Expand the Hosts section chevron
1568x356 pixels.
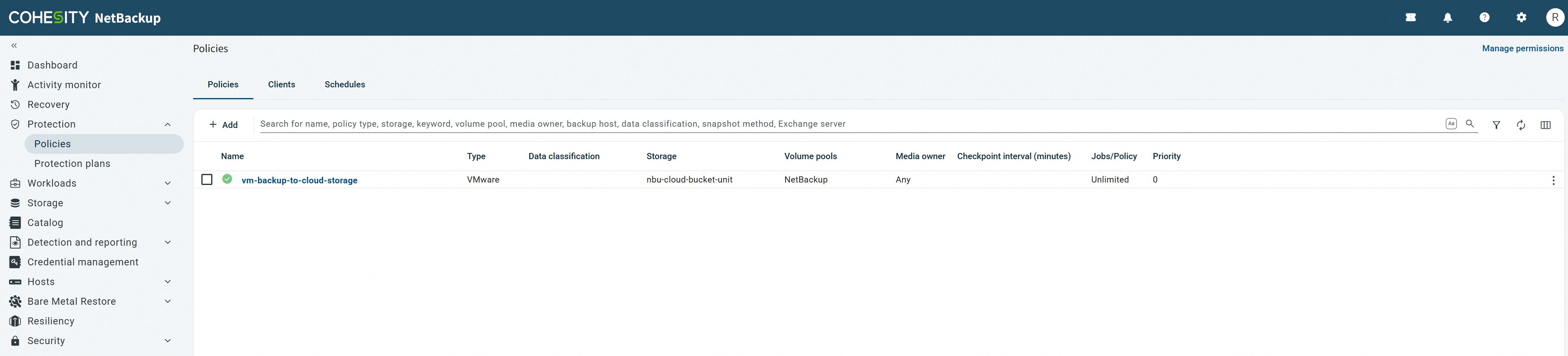[167, 282]
